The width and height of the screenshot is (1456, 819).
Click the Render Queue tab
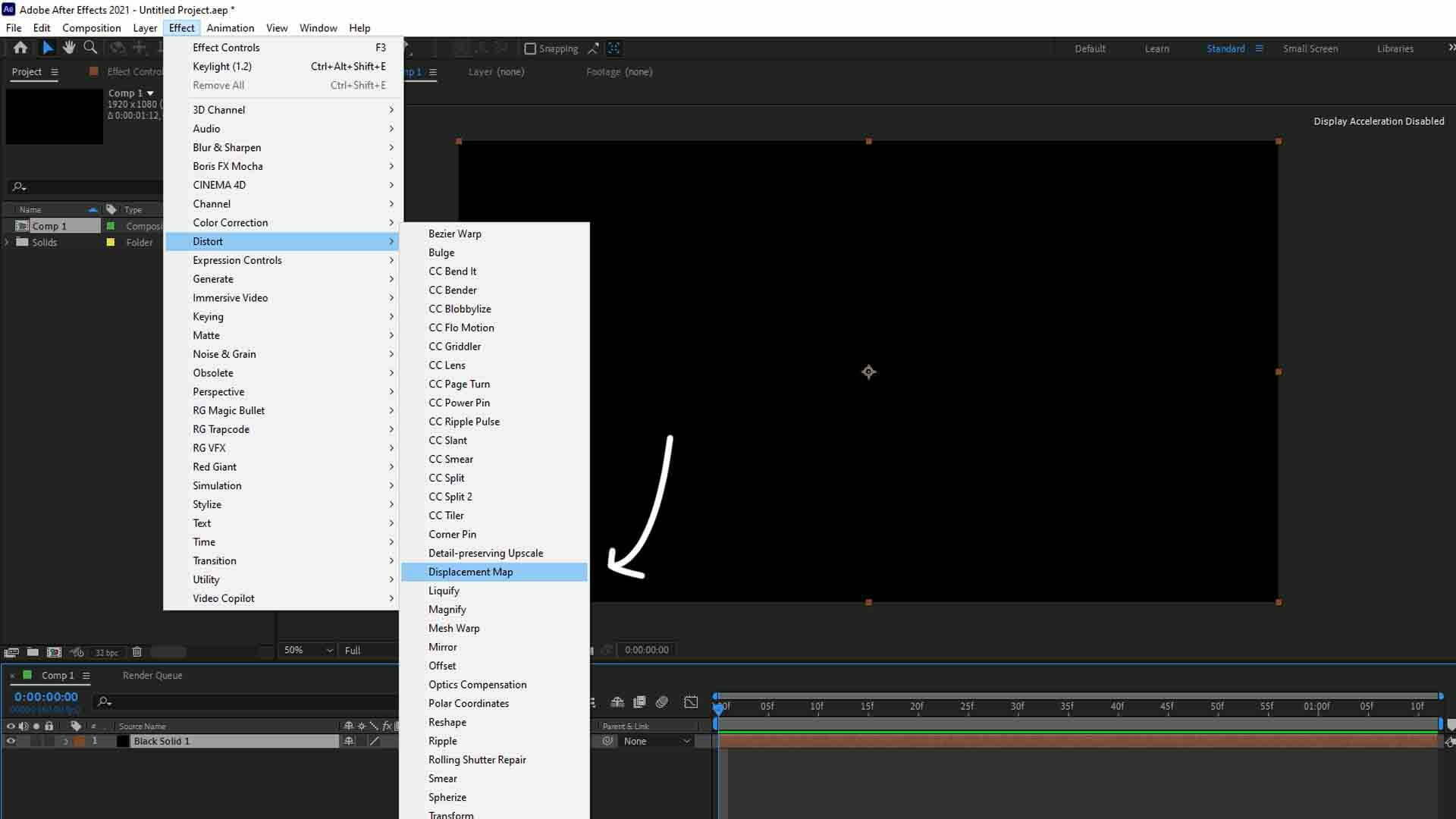tap(152, 674)
